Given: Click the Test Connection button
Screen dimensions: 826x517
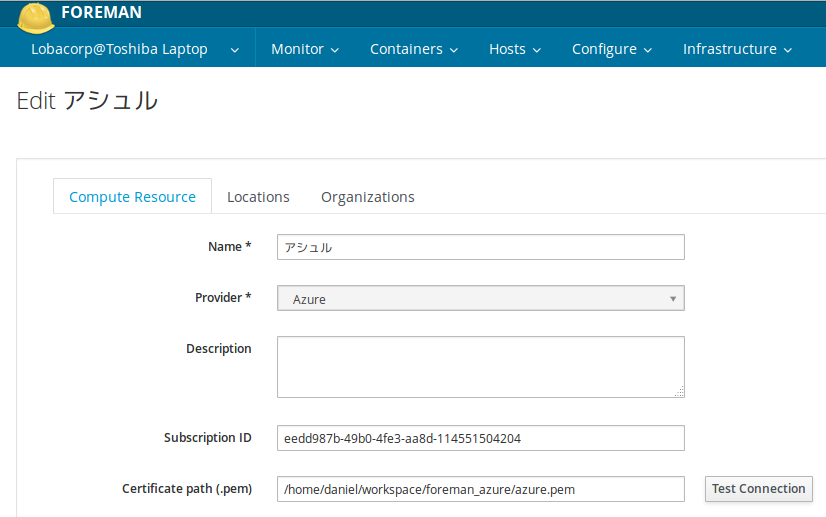Looking at the screenshot, I should (x=759, y=489).
